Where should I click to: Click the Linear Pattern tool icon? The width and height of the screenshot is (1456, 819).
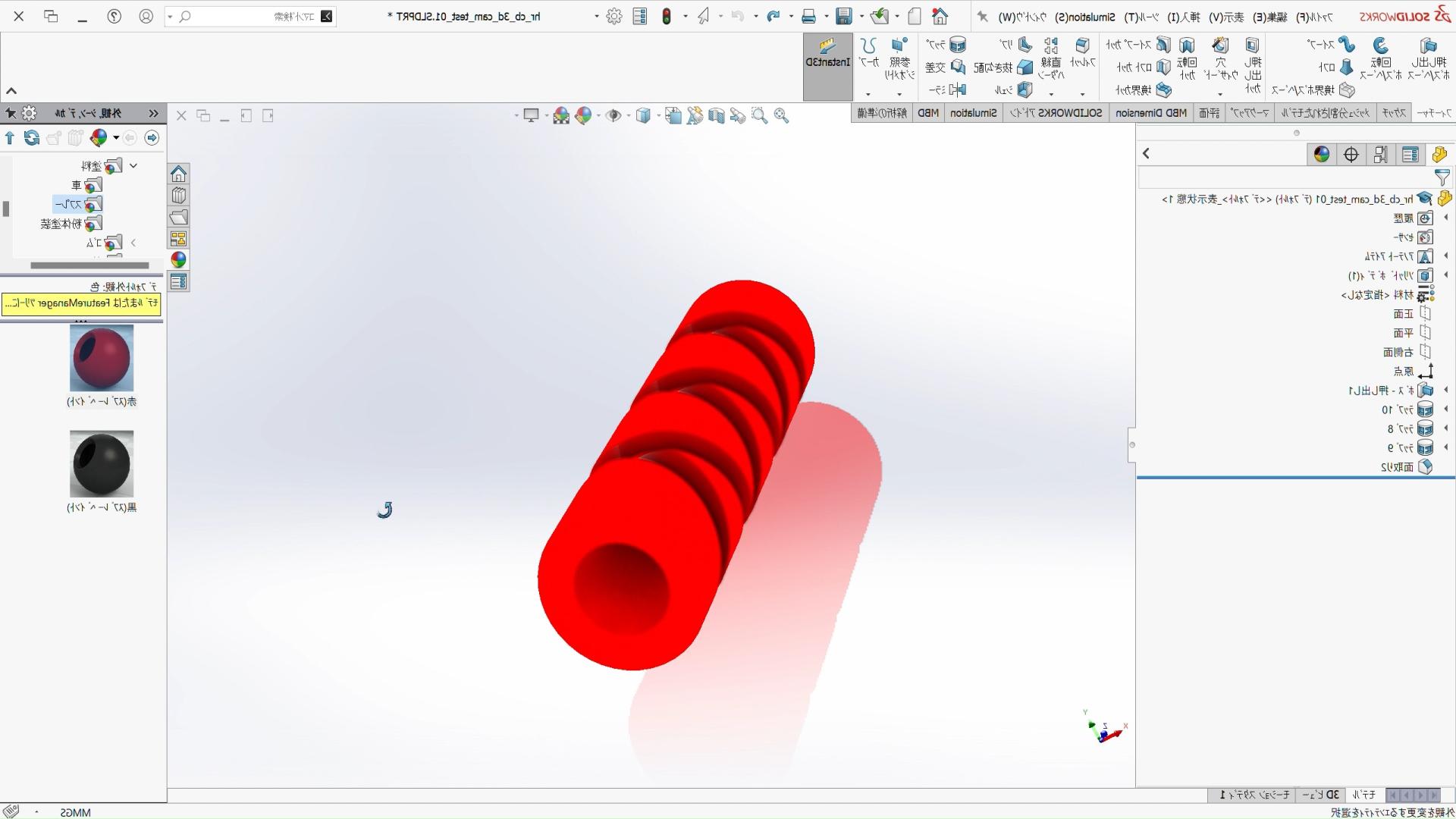[1051, 46]
